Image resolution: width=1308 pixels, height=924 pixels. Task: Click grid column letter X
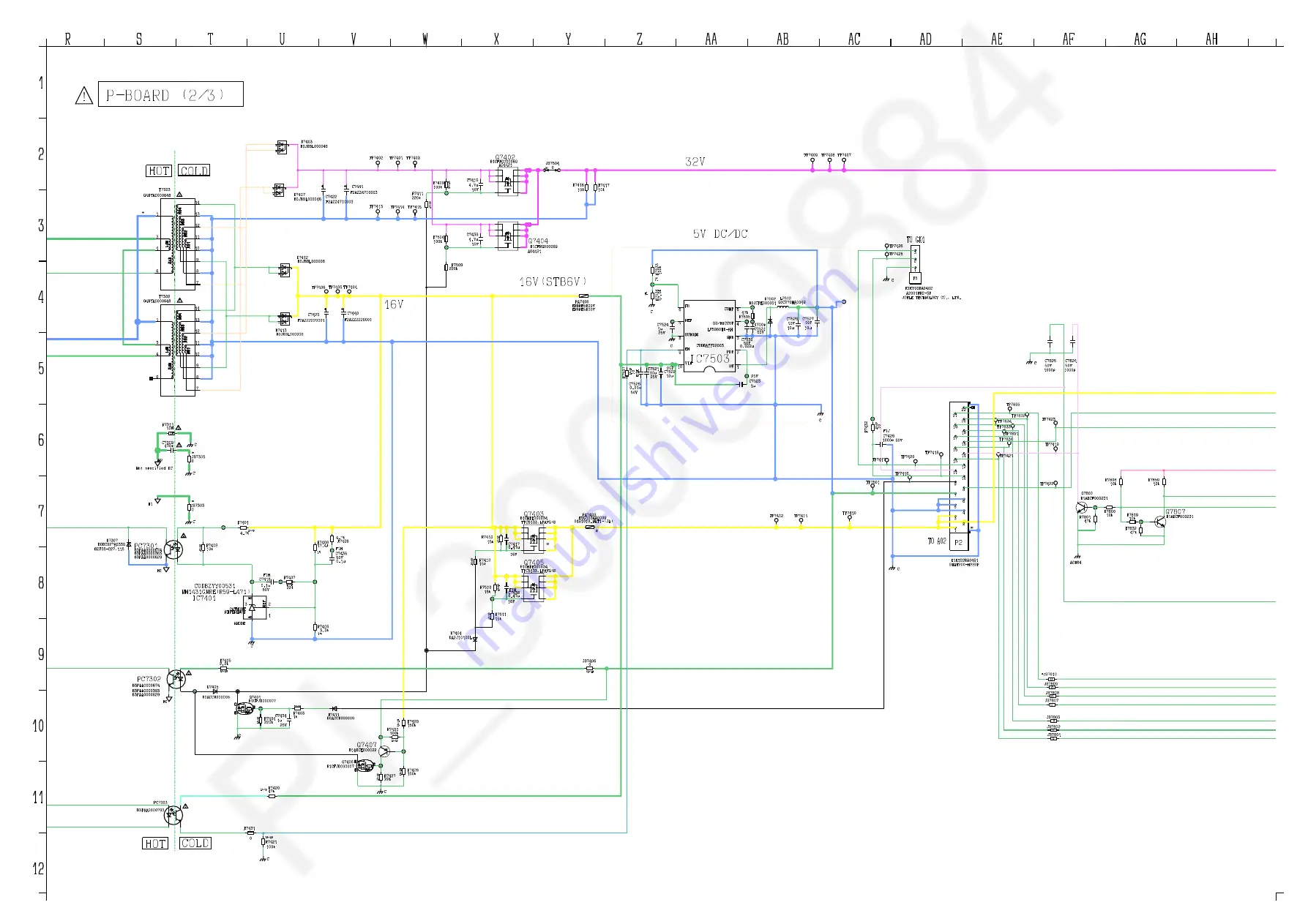496,39
